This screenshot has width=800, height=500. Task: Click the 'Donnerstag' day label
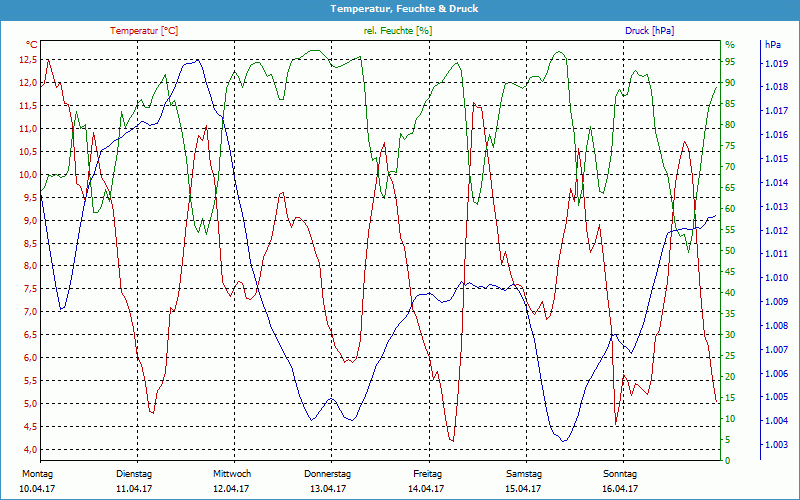click(328, 474)
